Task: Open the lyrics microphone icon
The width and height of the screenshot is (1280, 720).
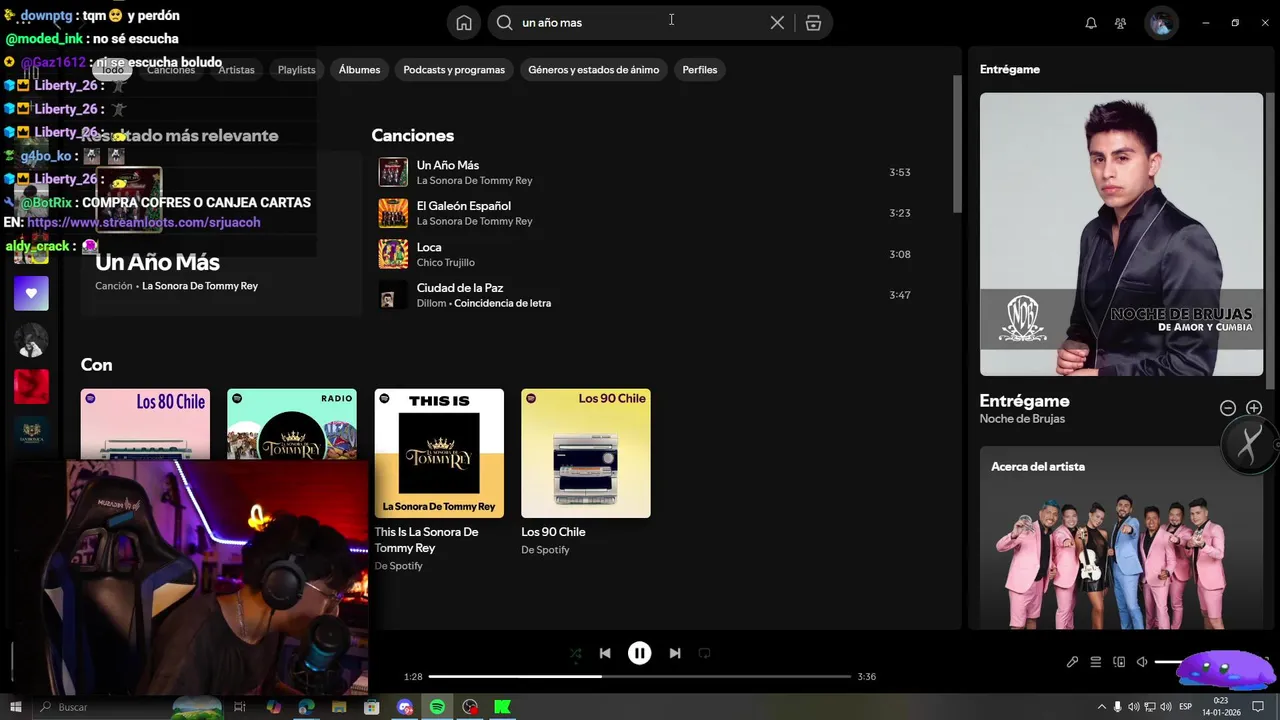Action: 1072,662
